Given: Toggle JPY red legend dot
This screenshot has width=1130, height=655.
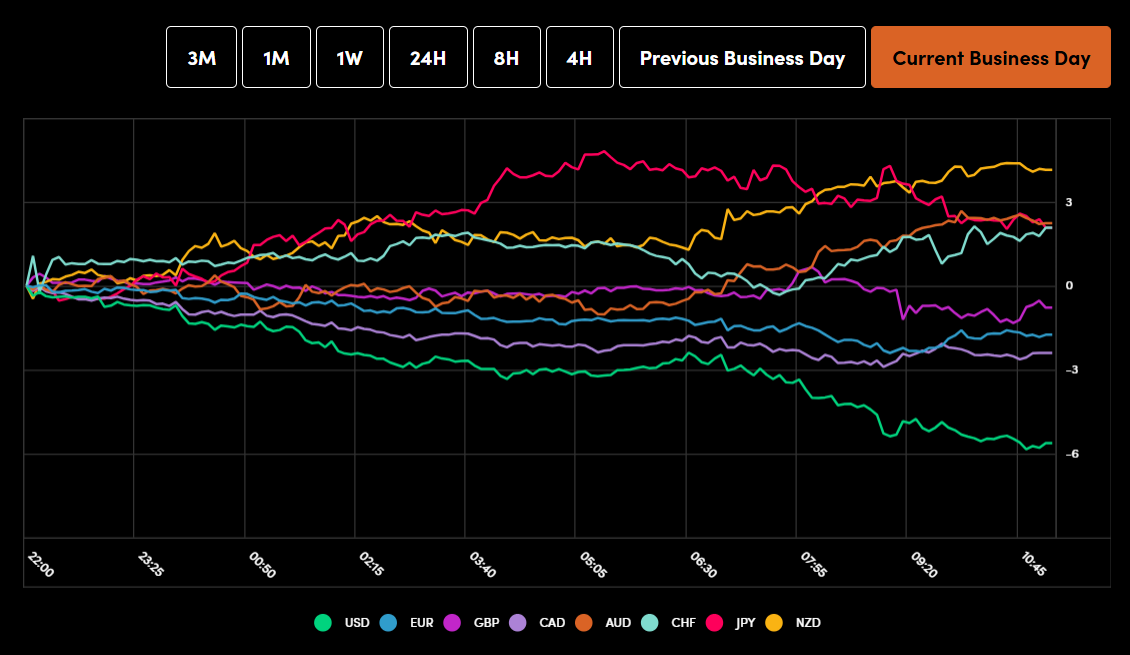Looking at the screenshot, I should click(x=714, y=623).
